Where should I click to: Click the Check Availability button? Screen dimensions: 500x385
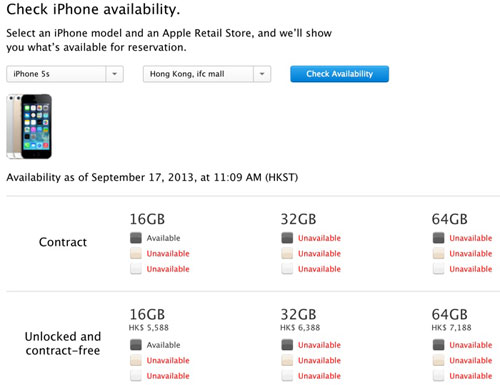pos(339,74)
